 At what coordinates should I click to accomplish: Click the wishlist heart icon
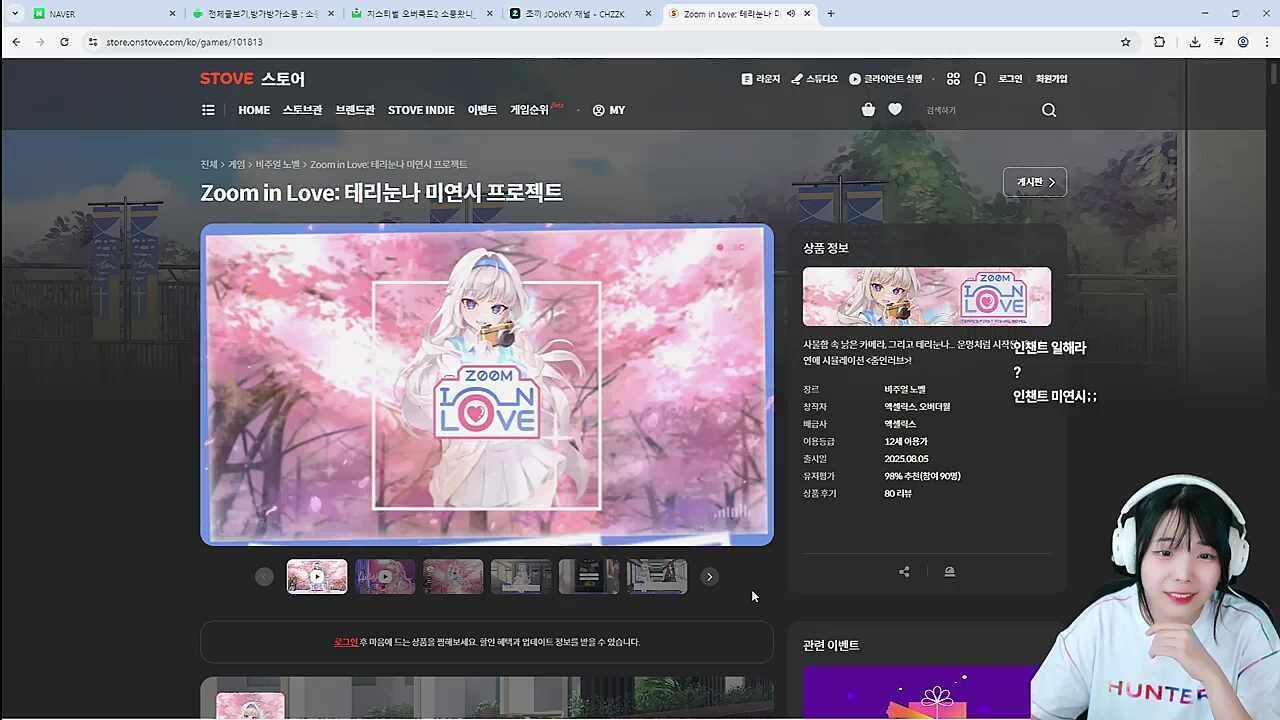[x=895, y=110]
